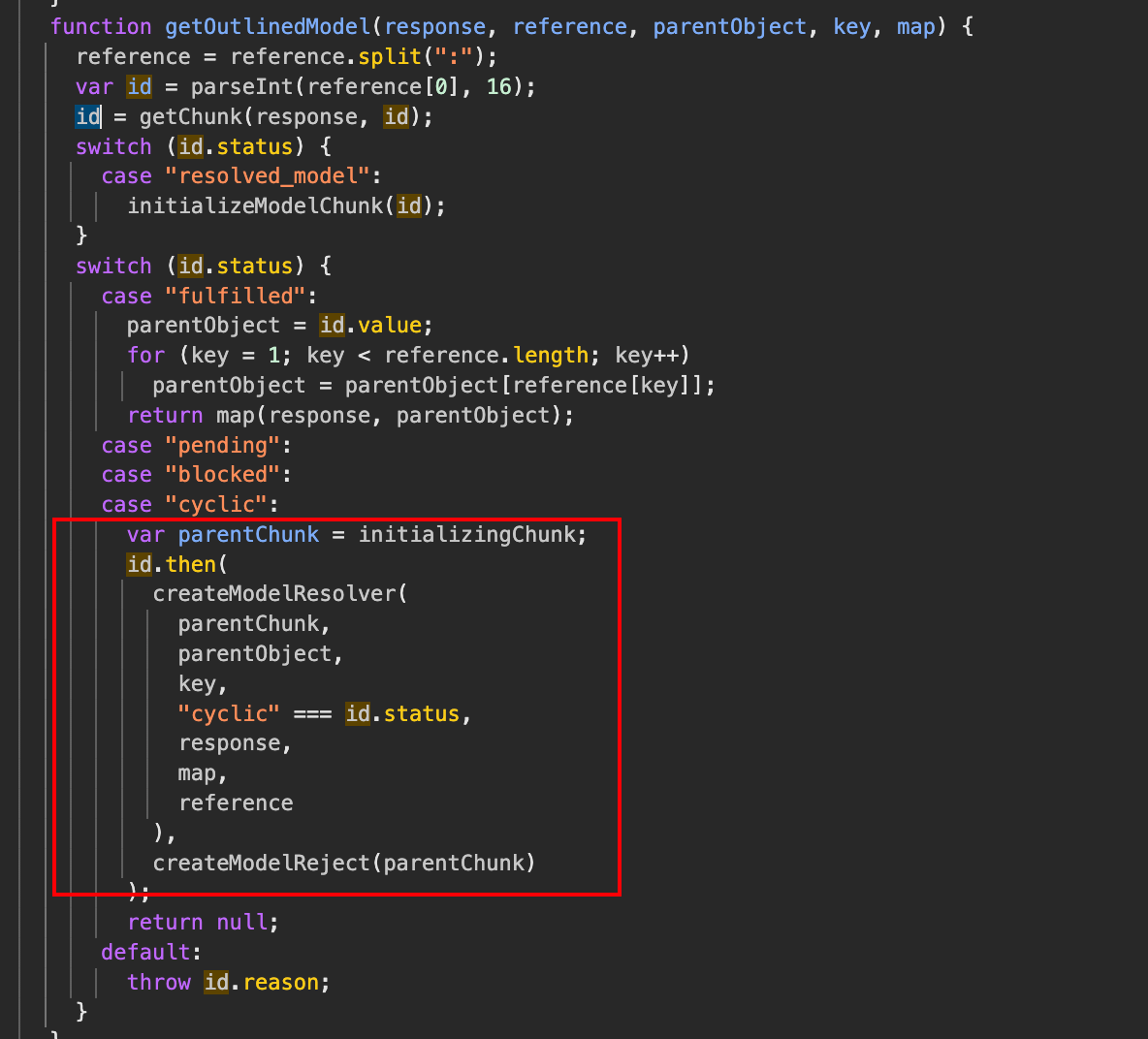Click the throw keyword

click(159, 982)
